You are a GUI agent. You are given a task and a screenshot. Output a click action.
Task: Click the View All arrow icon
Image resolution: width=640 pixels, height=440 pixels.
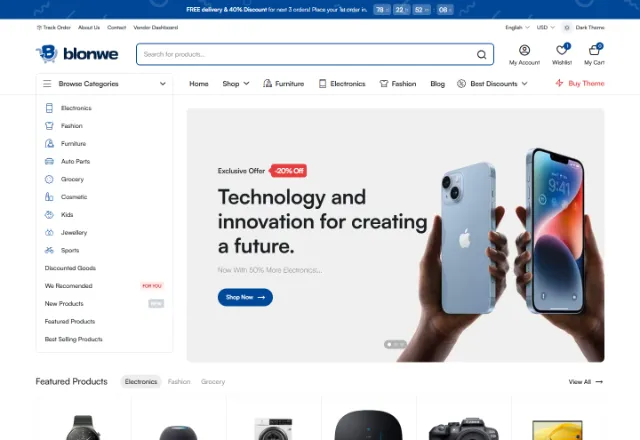[x=599, y=382]
